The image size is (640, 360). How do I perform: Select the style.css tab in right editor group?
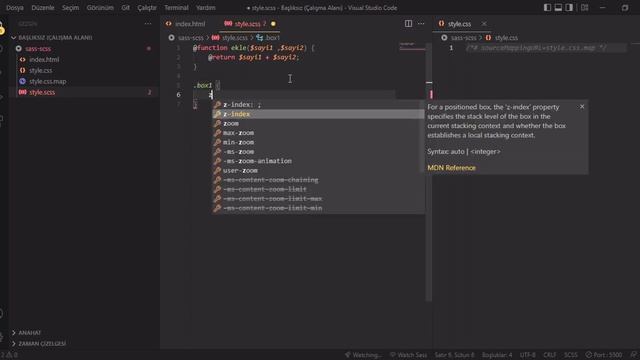(x=459, y=24)
